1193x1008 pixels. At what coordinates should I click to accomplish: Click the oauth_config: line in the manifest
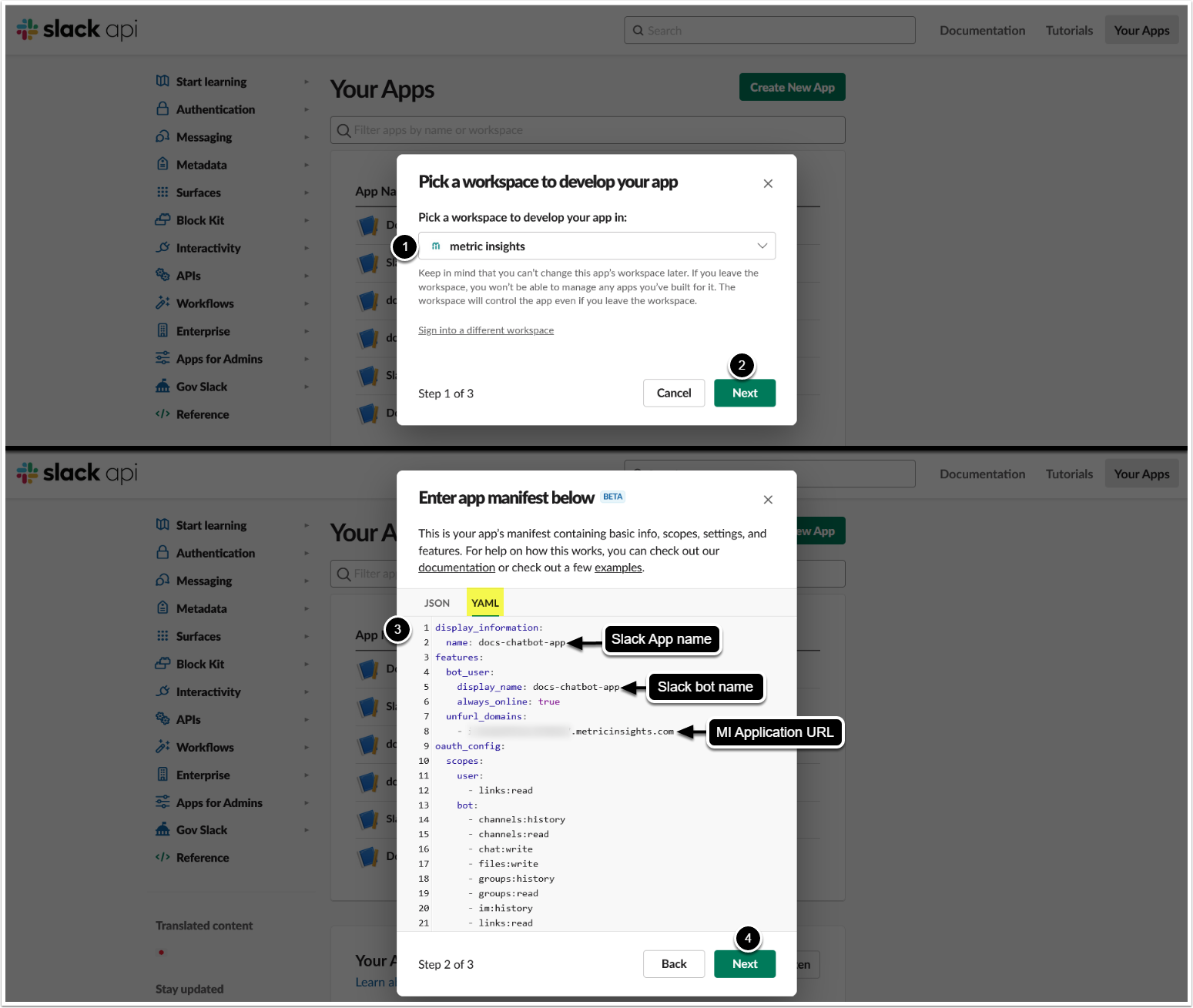pos(470,746)
